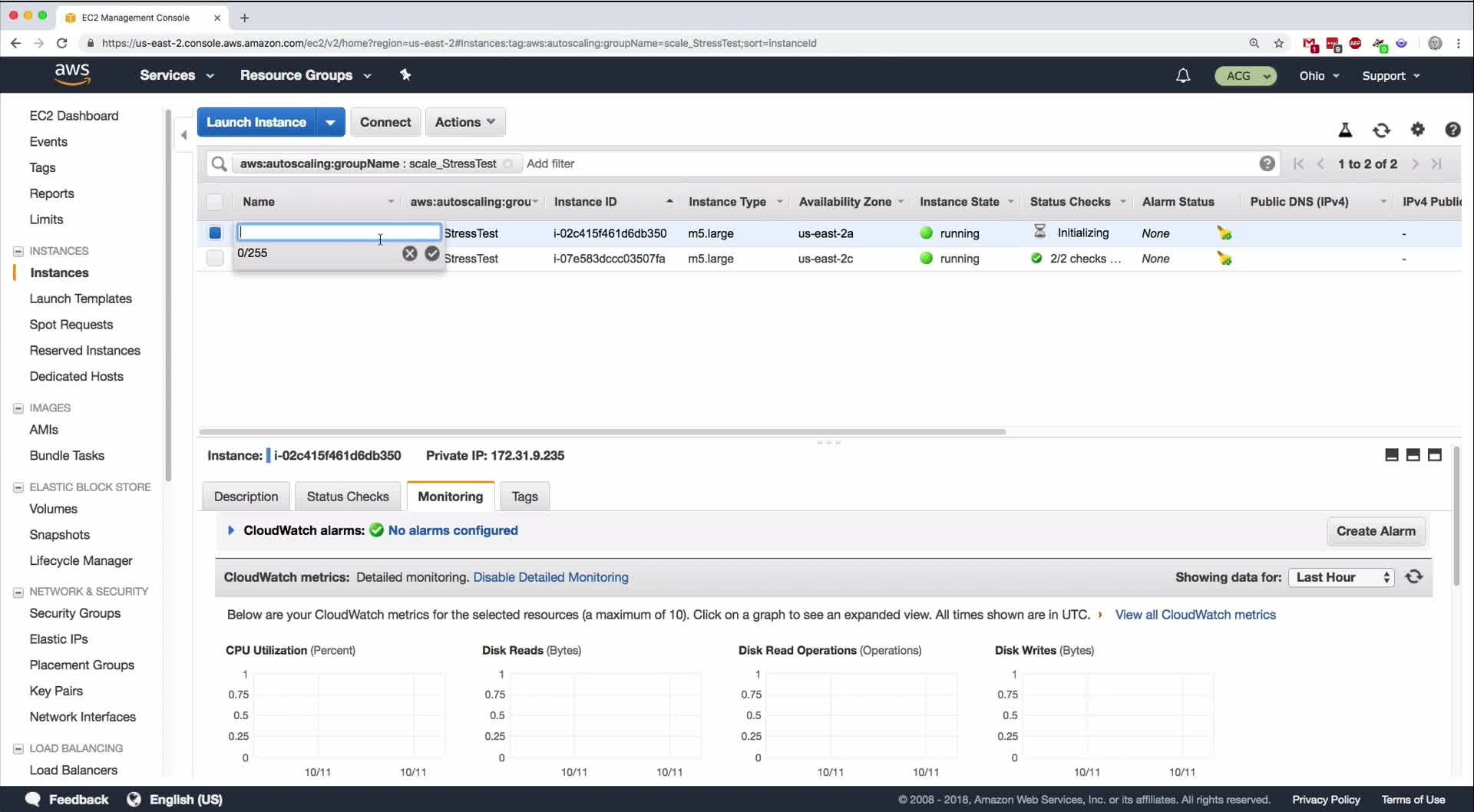The width and height of the screenshot is (1474, 812).
Task: Open Launch Templates in sidebar
Action: (x=81, y=299)
